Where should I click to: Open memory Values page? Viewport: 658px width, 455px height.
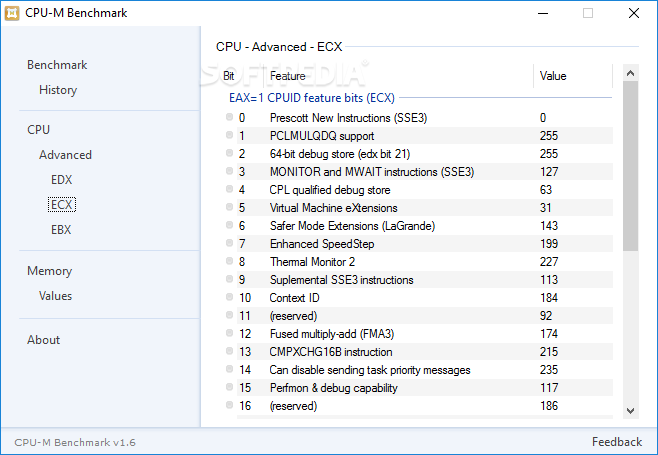click(x=55, y=296)
